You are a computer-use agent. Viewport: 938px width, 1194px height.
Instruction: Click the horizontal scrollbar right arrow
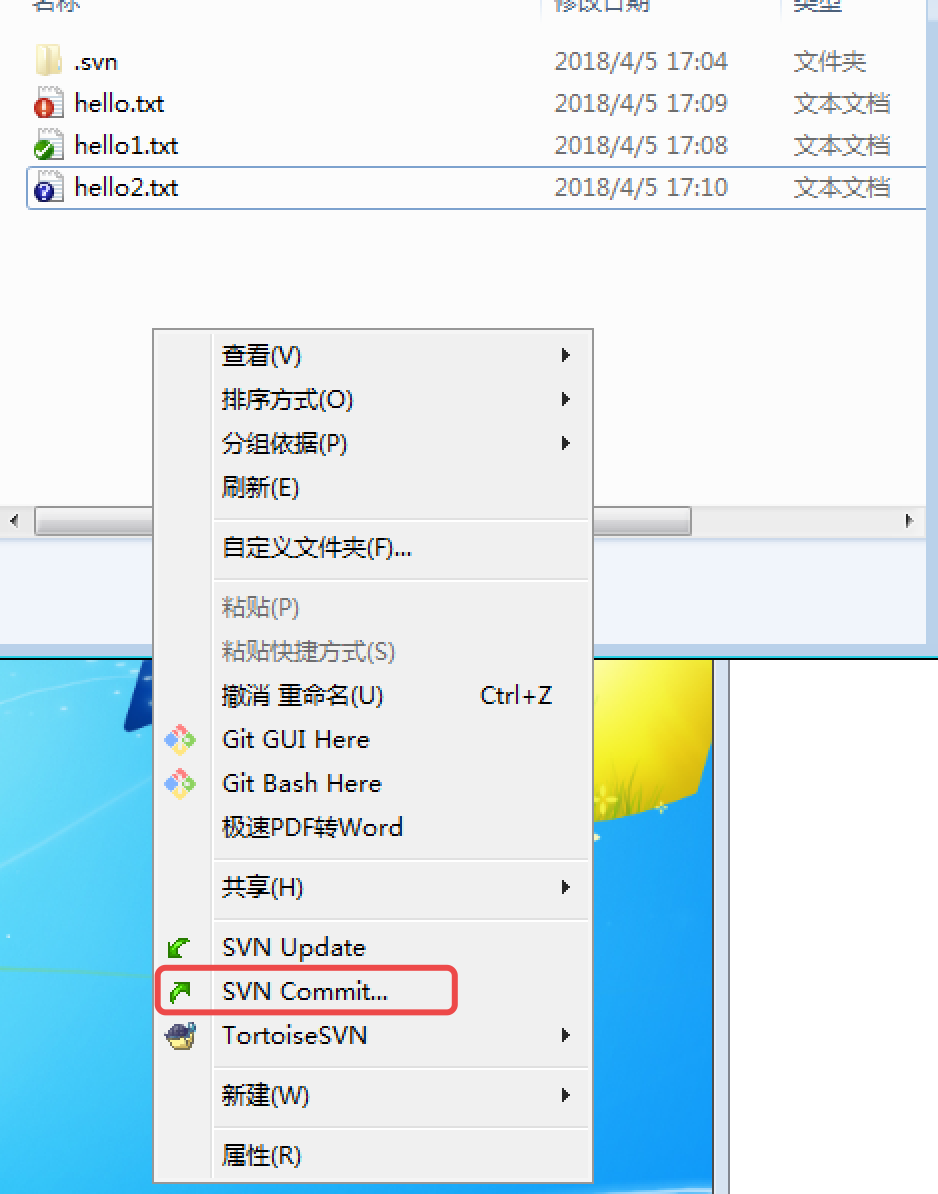click(x=908, y=521)
